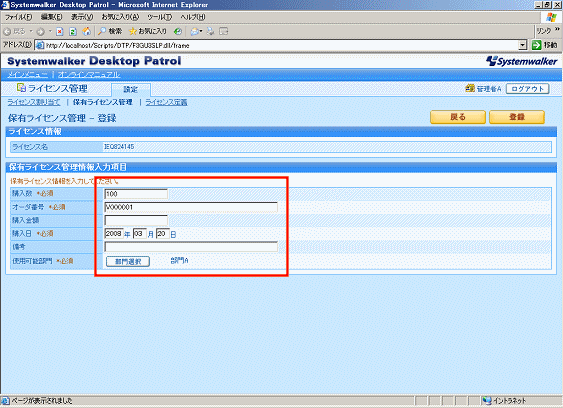Click the purchase month field 03
The image size is (563, 408).
140,234
